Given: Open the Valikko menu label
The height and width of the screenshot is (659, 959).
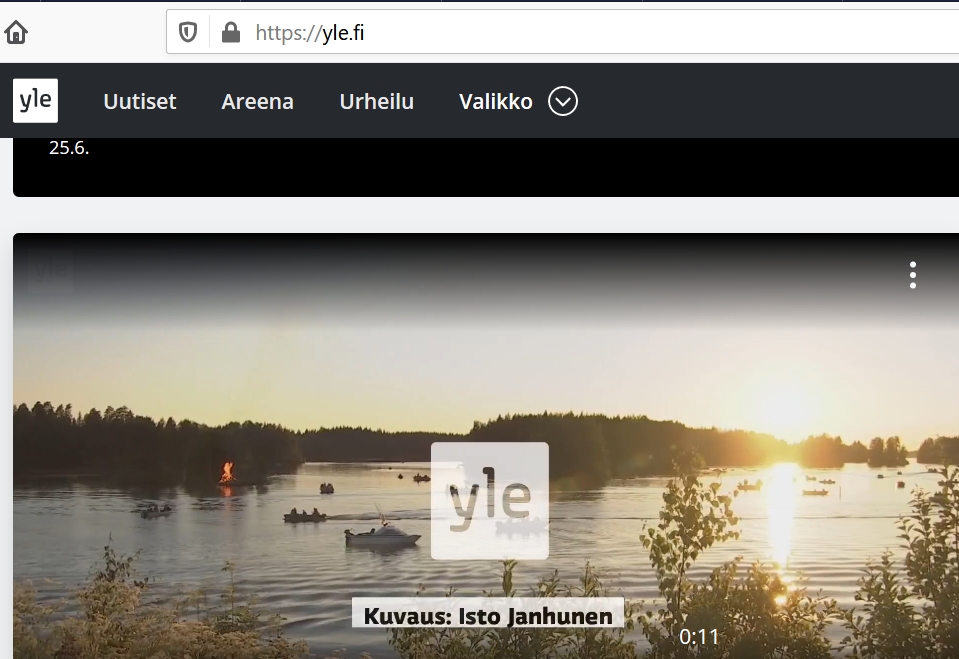Looking at the screenshot, I should click(x=495, y=101).
